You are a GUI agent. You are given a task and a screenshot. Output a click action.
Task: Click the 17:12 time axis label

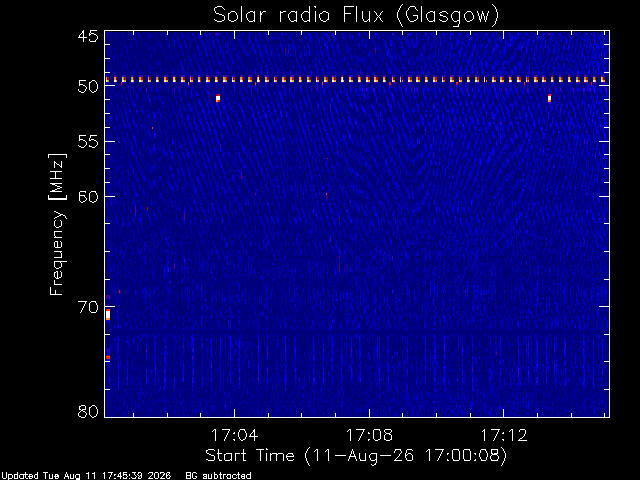coord(504,435)
